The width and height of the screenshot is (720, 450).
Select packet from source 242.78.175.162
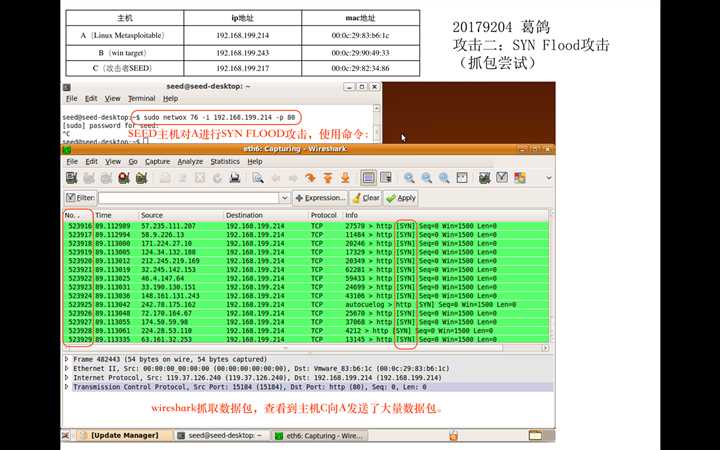tap(306, 304)
